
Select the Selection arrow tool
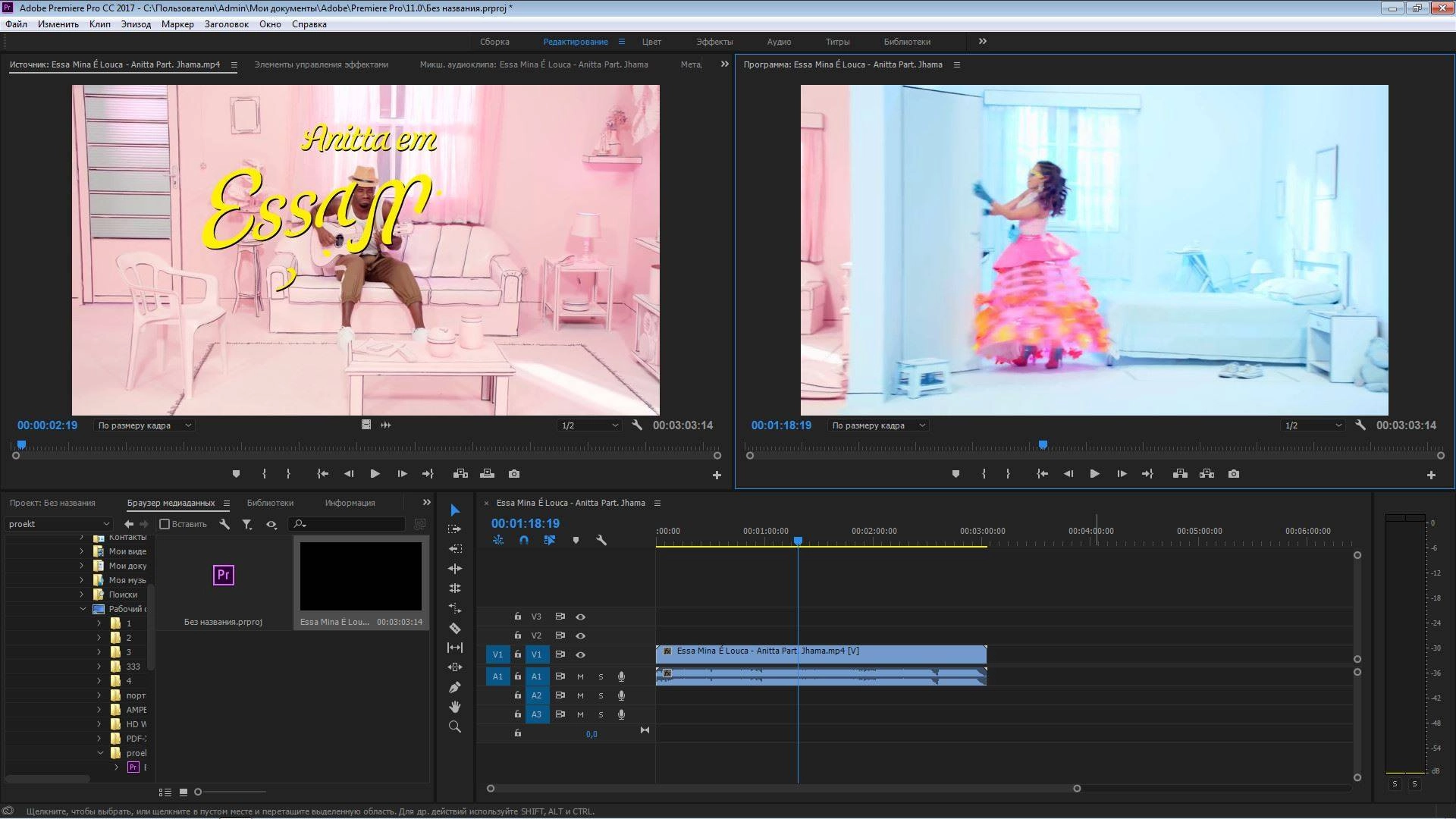tap(455, 510)
